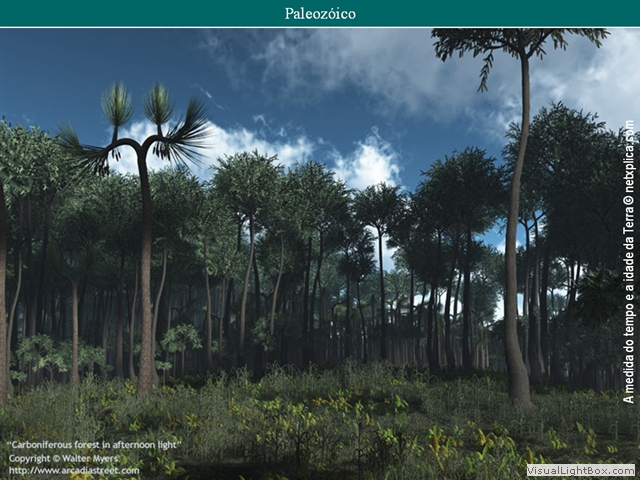Click the Paleozóico title in the header

click(320, 13)
